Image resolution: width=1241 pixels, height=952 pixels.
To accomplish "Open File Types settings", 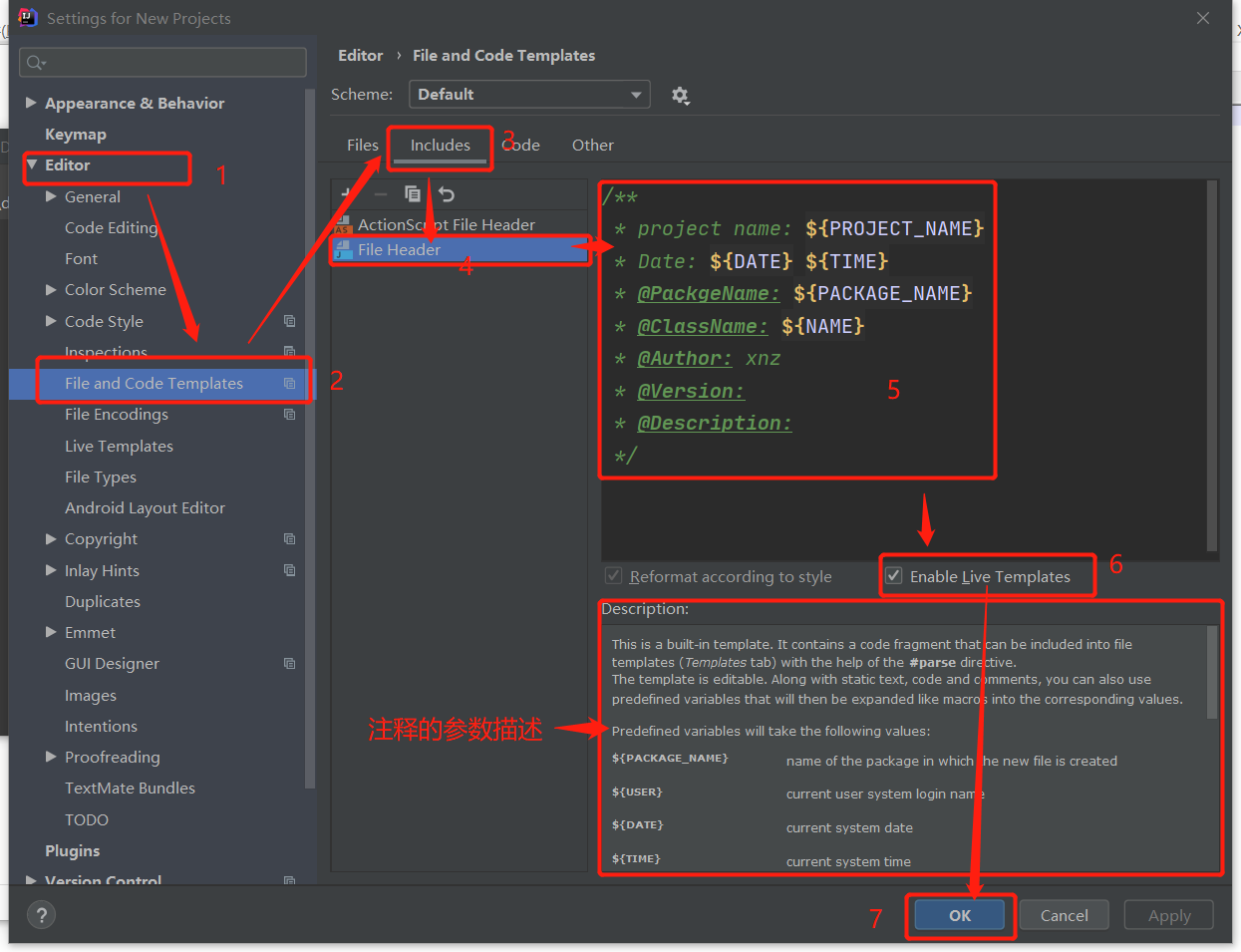I will click(x=100, y=476).
